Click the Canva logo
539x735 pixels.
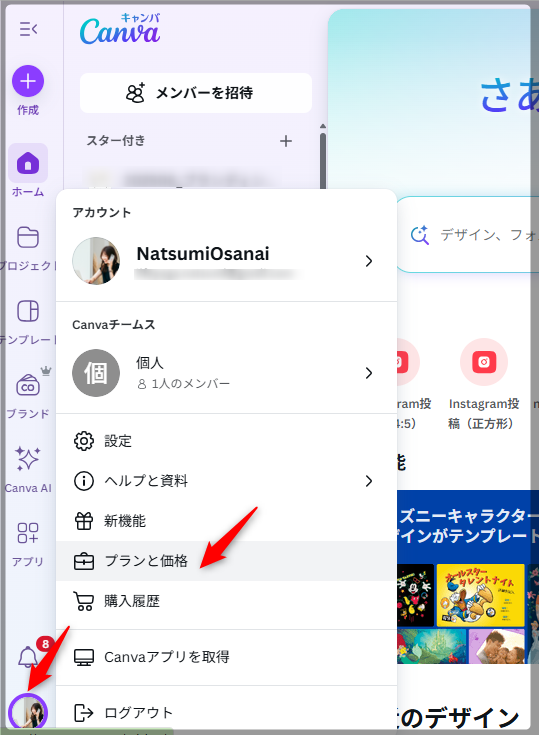pyautogui.click(x=120, y=30)
